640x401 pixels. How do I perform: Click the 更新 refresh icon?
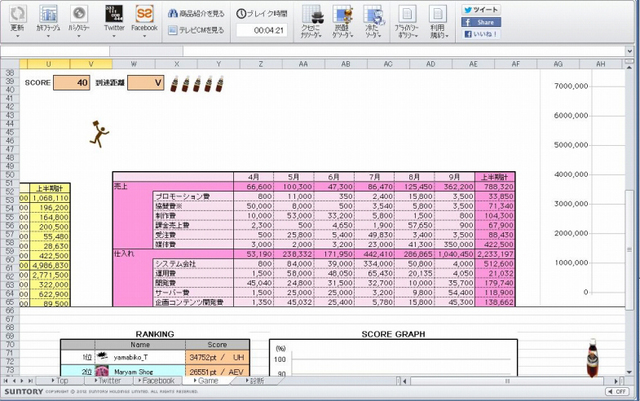[x=16, y=15]
